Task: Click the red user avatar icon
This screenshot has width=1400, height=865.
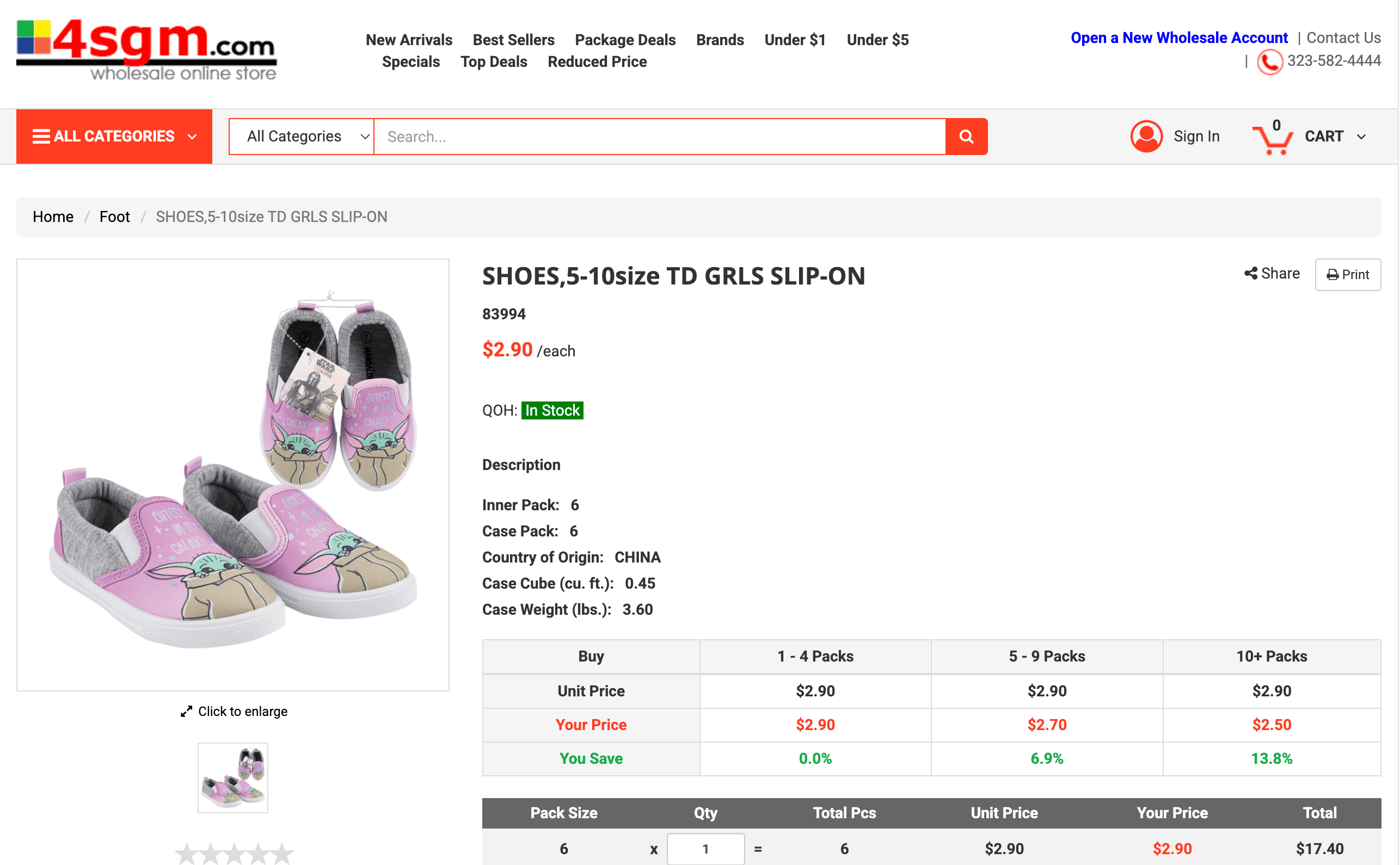Action: click(1146, 136)
